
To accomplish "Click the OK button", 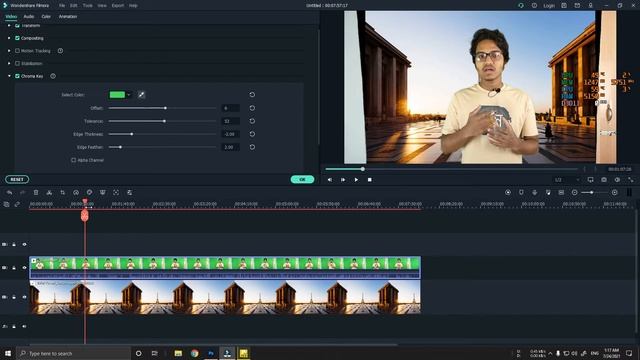I will [x=302, y=179].
